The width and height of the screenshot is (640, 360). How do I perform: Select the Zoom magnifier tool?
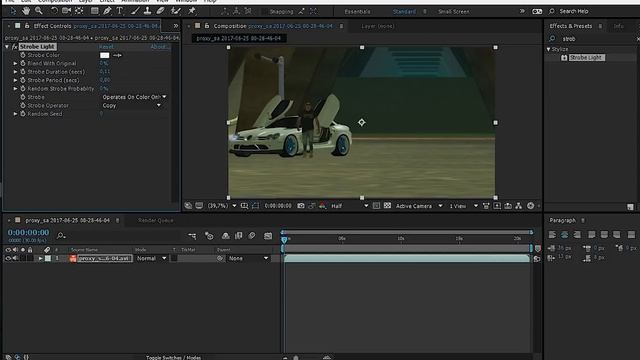(38, 11)
